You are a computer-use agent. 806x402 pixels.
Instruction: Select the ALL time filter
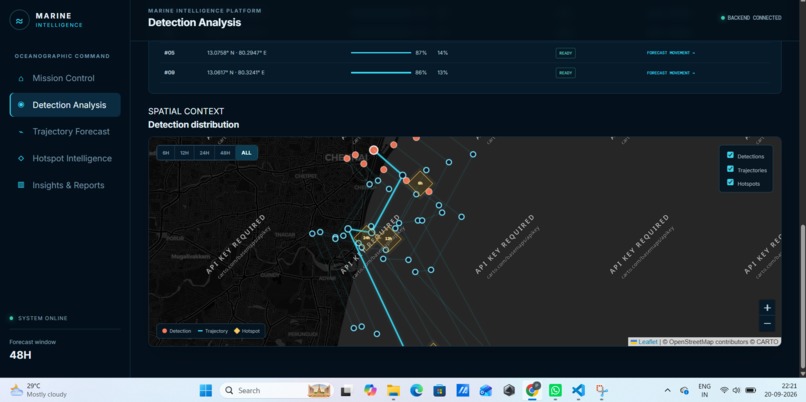coord(246,153)
